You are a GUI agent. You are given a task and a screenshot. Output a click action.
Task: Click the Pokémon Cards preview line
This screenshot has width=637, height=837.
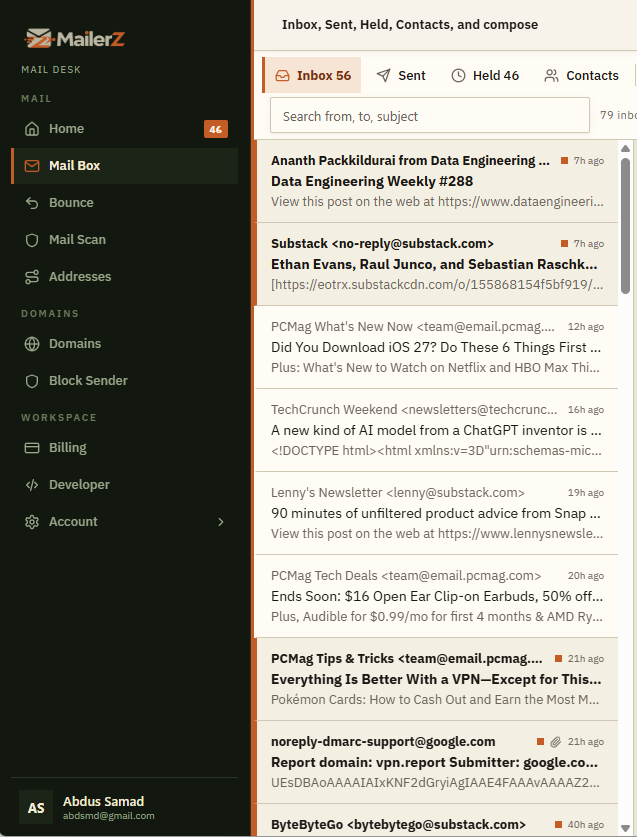[x=435, y=700]
